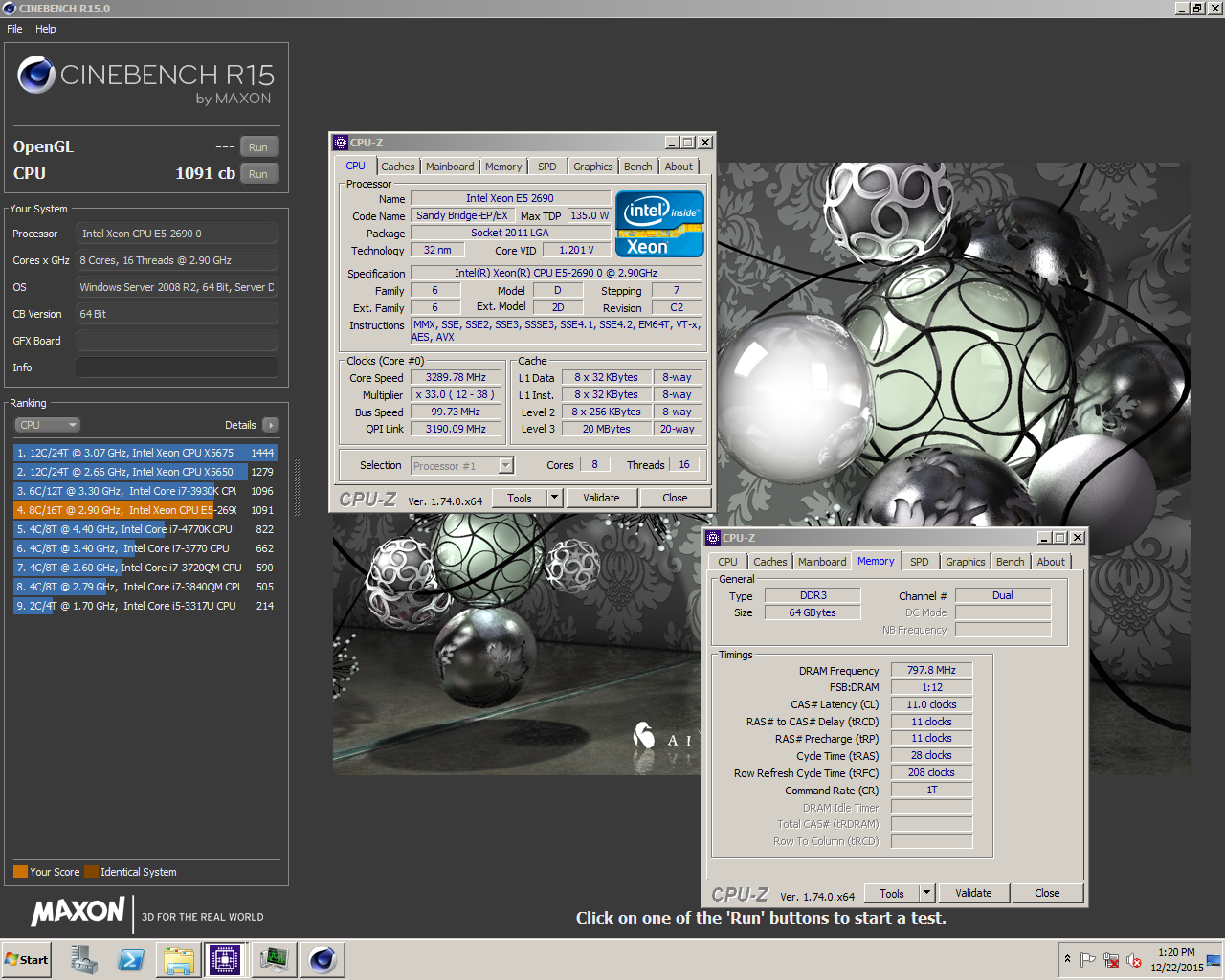Click Tools button in CPU-Z CPU window
1225x980 pixels.
pyautogui.click(x=520, y=498)
